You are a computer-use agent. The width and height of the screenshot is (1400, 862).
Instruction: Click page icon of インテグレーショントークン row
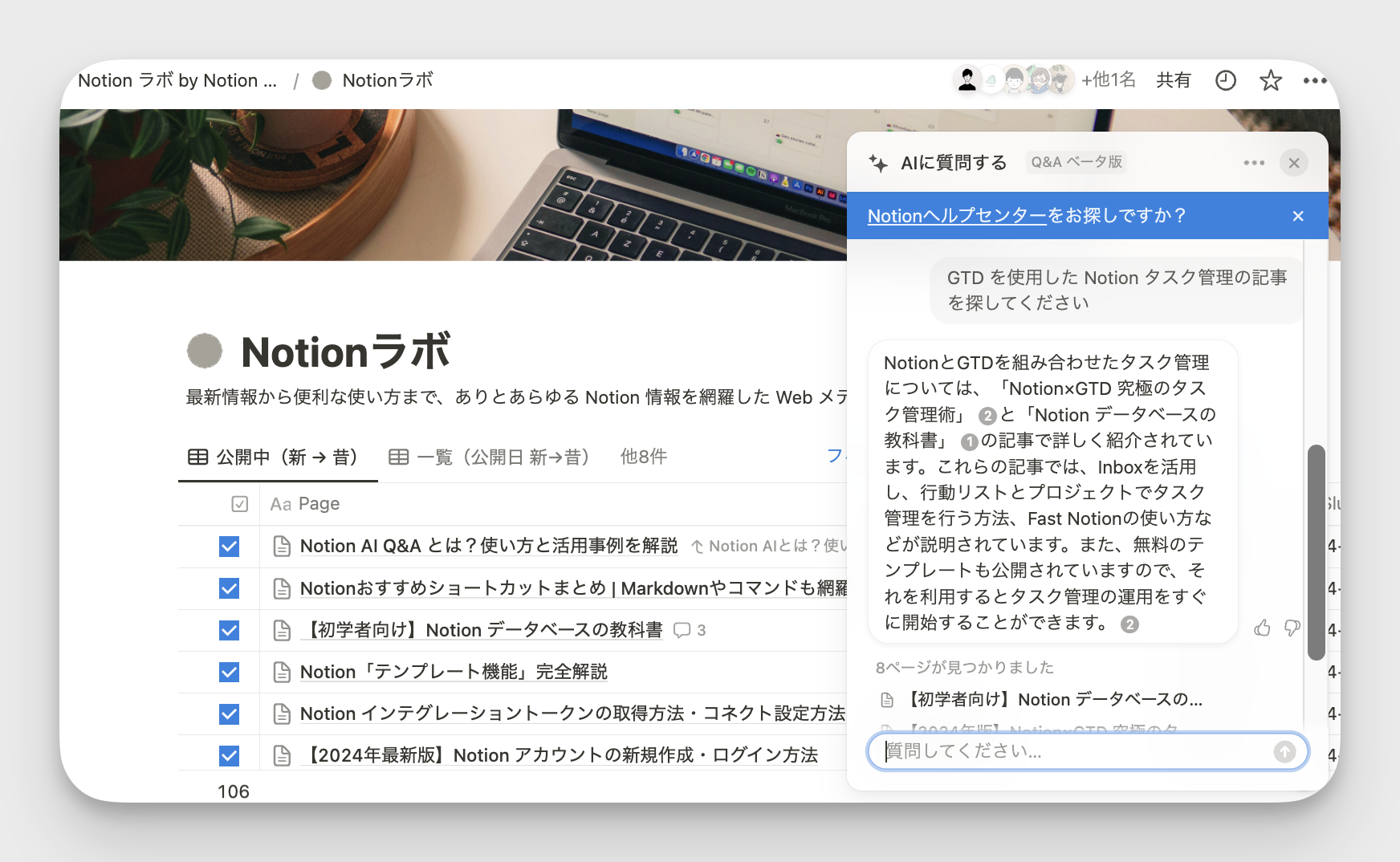point(282,714)
